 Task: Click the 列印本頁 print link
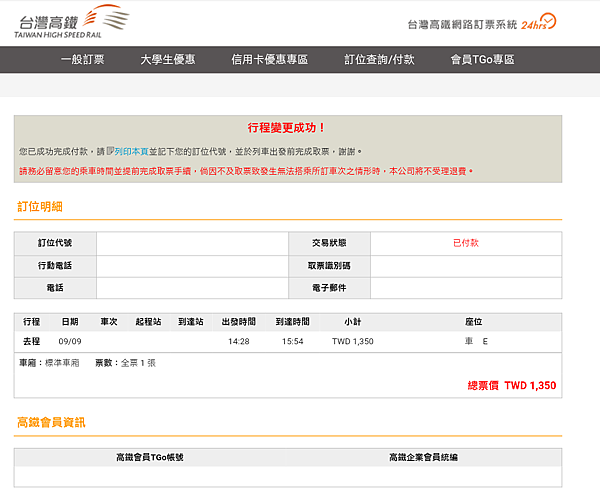(131, 152)
